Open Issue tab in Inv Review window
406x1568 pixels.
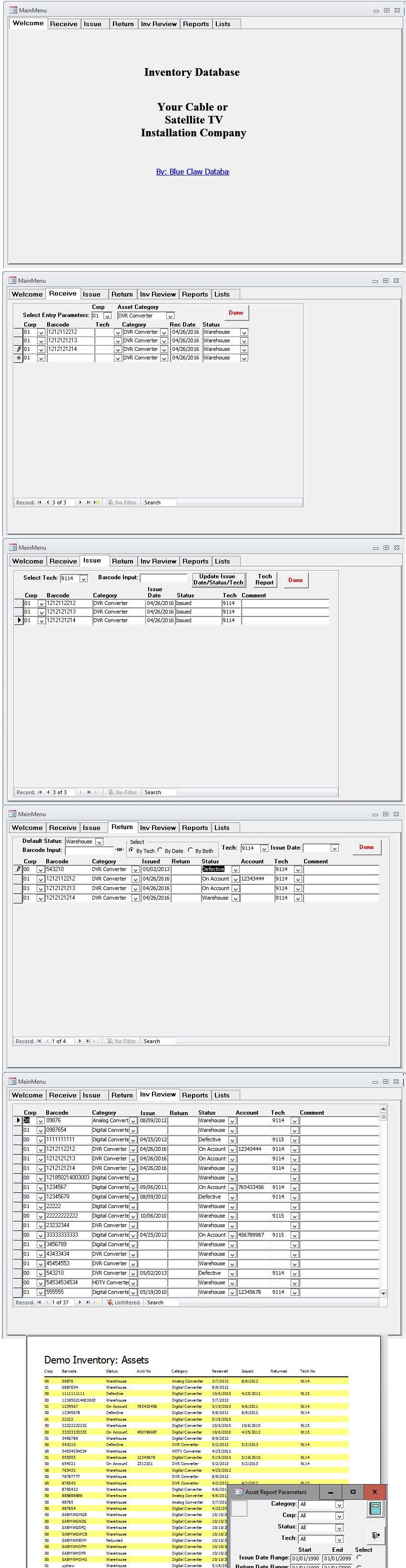pyautogui.click(x=92, y=1095)
